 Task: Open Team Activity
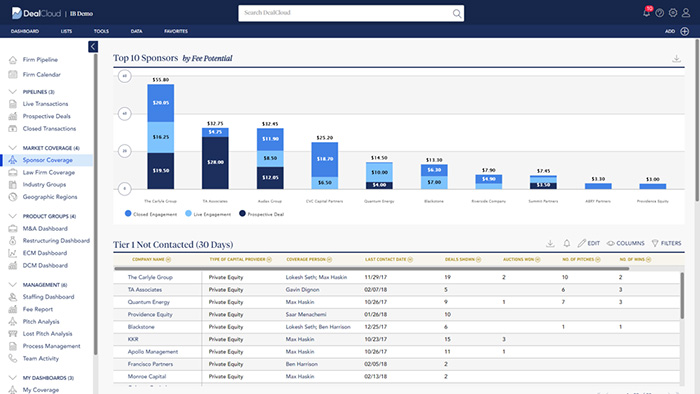(41, 359)
